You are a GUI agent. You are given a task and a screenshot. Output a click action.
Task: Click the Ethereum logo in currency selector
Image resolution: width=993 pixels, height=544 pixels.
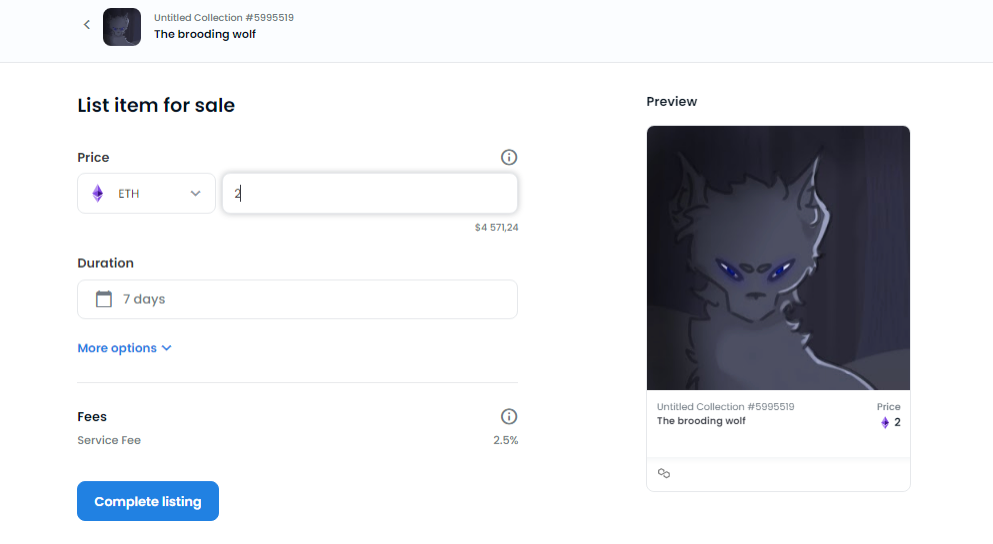(x=98, y=194)
